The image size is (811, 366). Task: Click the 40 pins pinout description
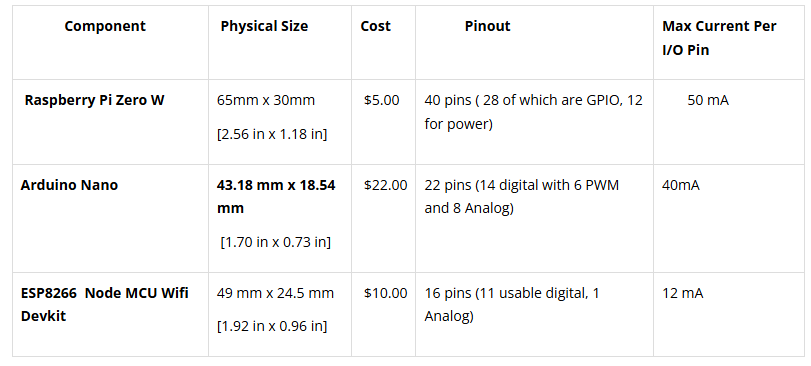click(534, 112)
